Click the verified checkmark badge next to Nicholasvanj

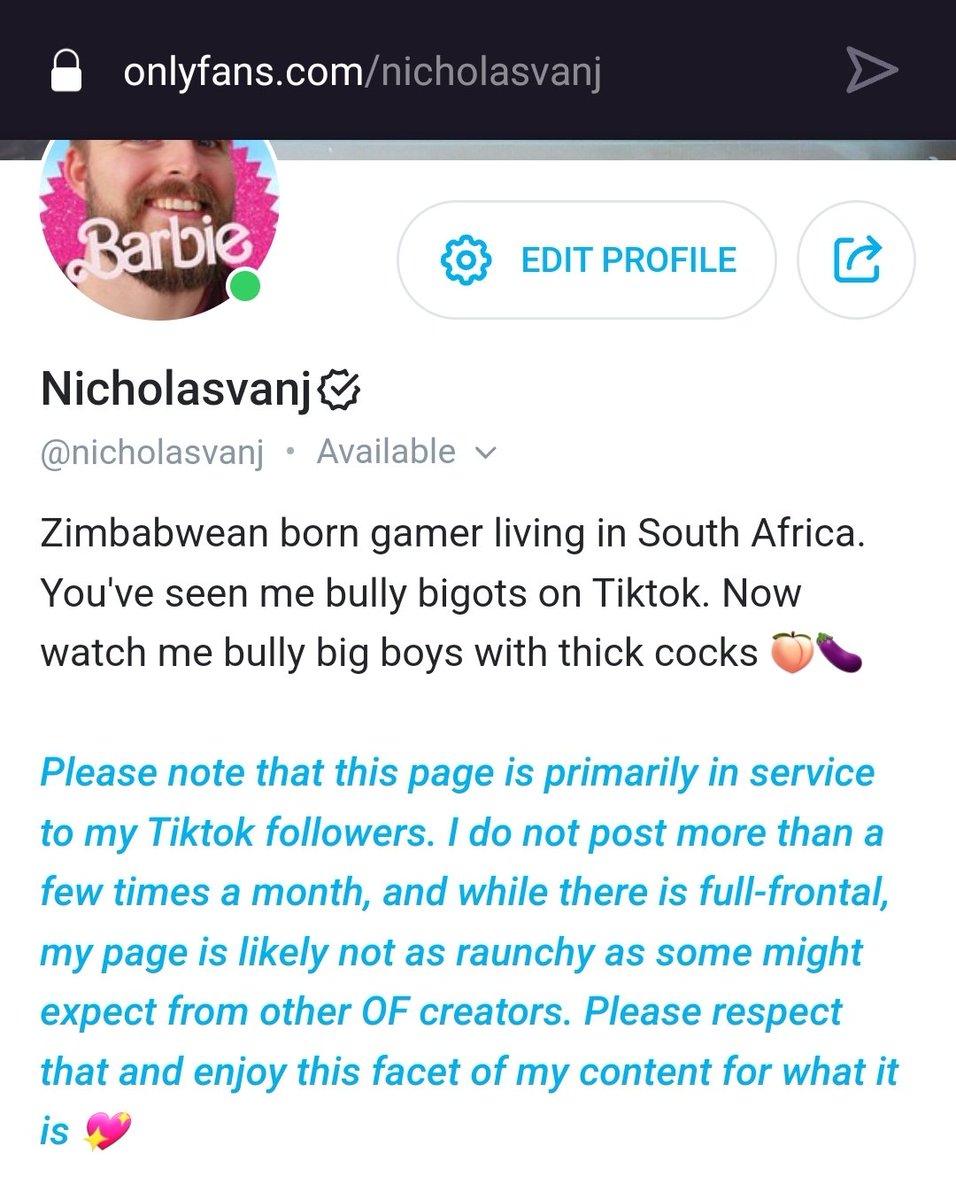point(338,391)
